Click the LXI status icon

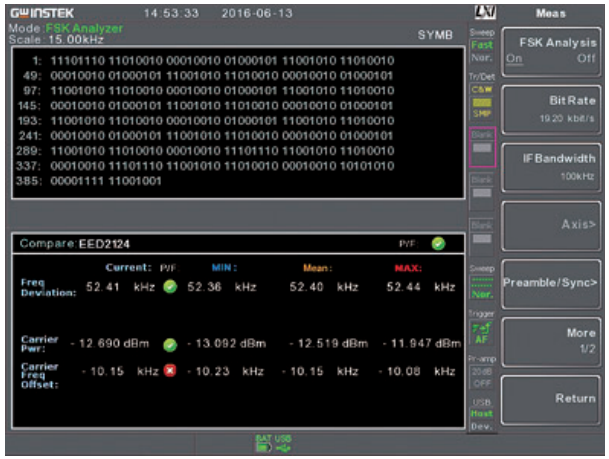[x=485, y=12]
